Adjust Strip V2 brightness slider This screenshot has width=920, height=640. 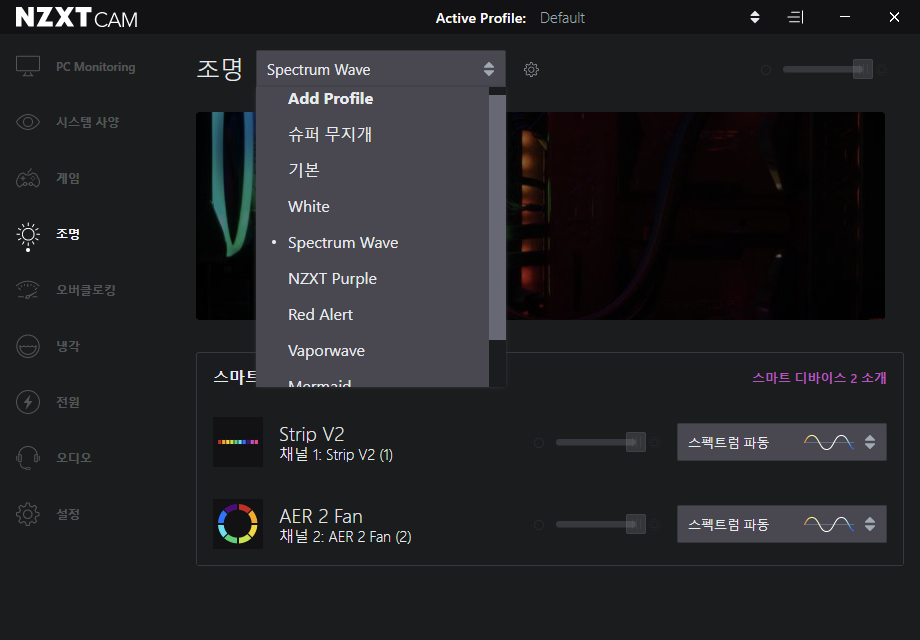(601, 442)
